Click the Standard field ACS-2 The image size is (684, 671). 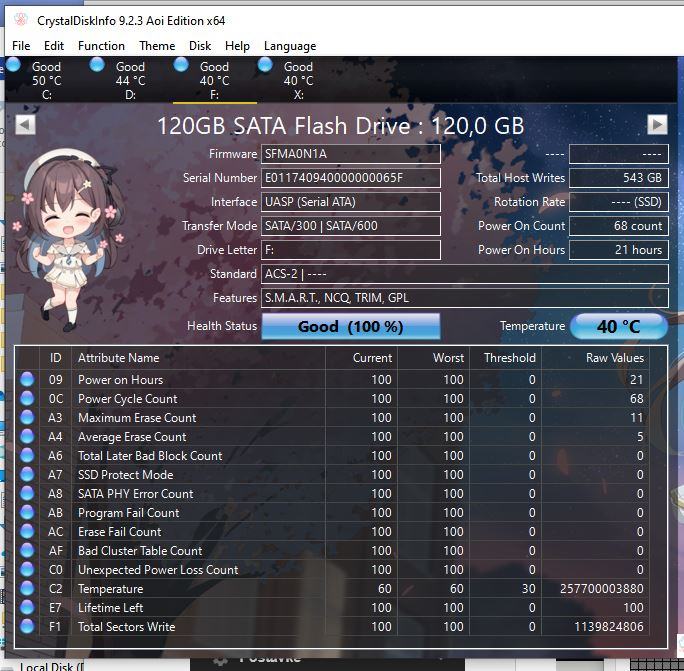(x=465, y=274)
